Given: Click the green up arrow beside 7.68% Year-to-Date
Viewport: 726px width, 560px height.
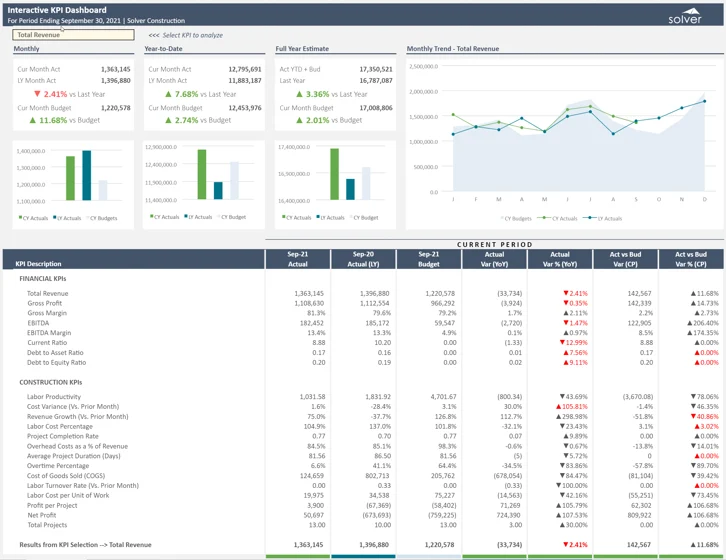Looking at the screenshot, I should (168, 94).
